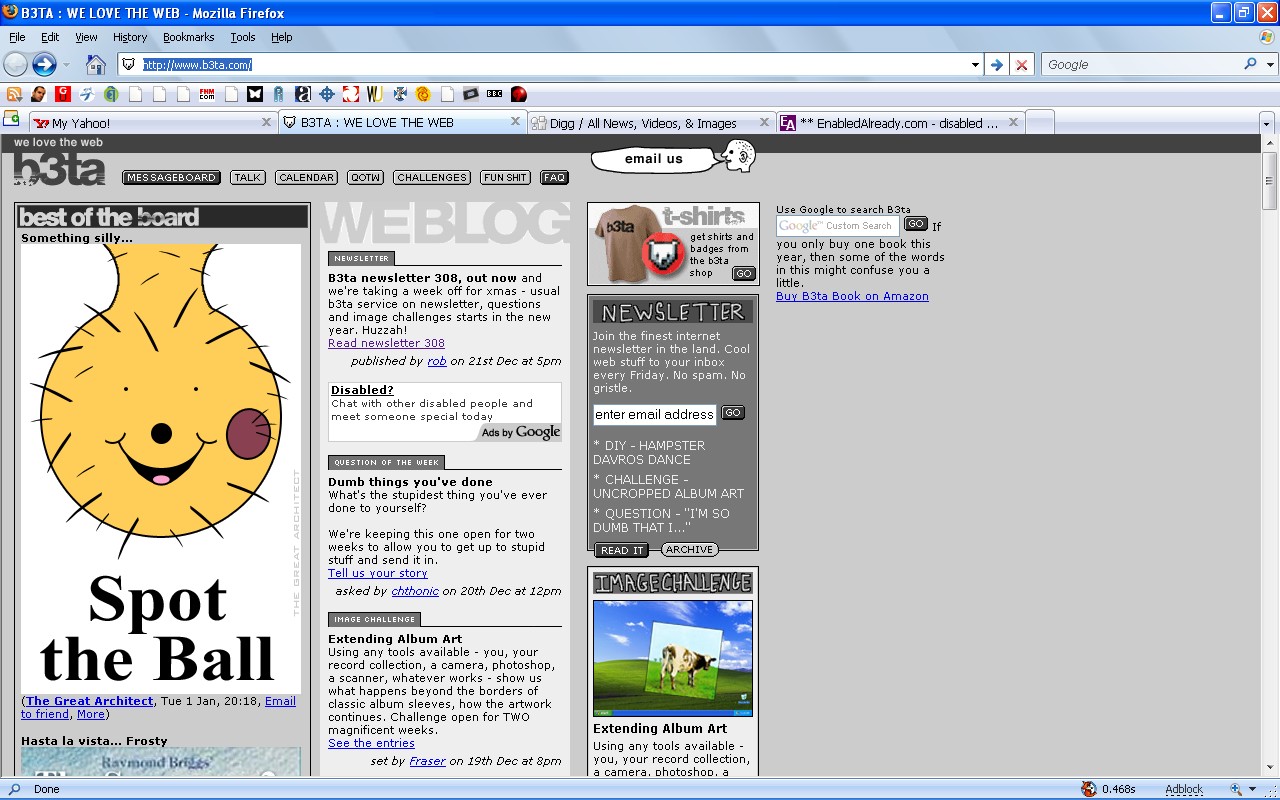1280x800 pixels.
Task: Click the Google Custom Search field
Action: 837,226
